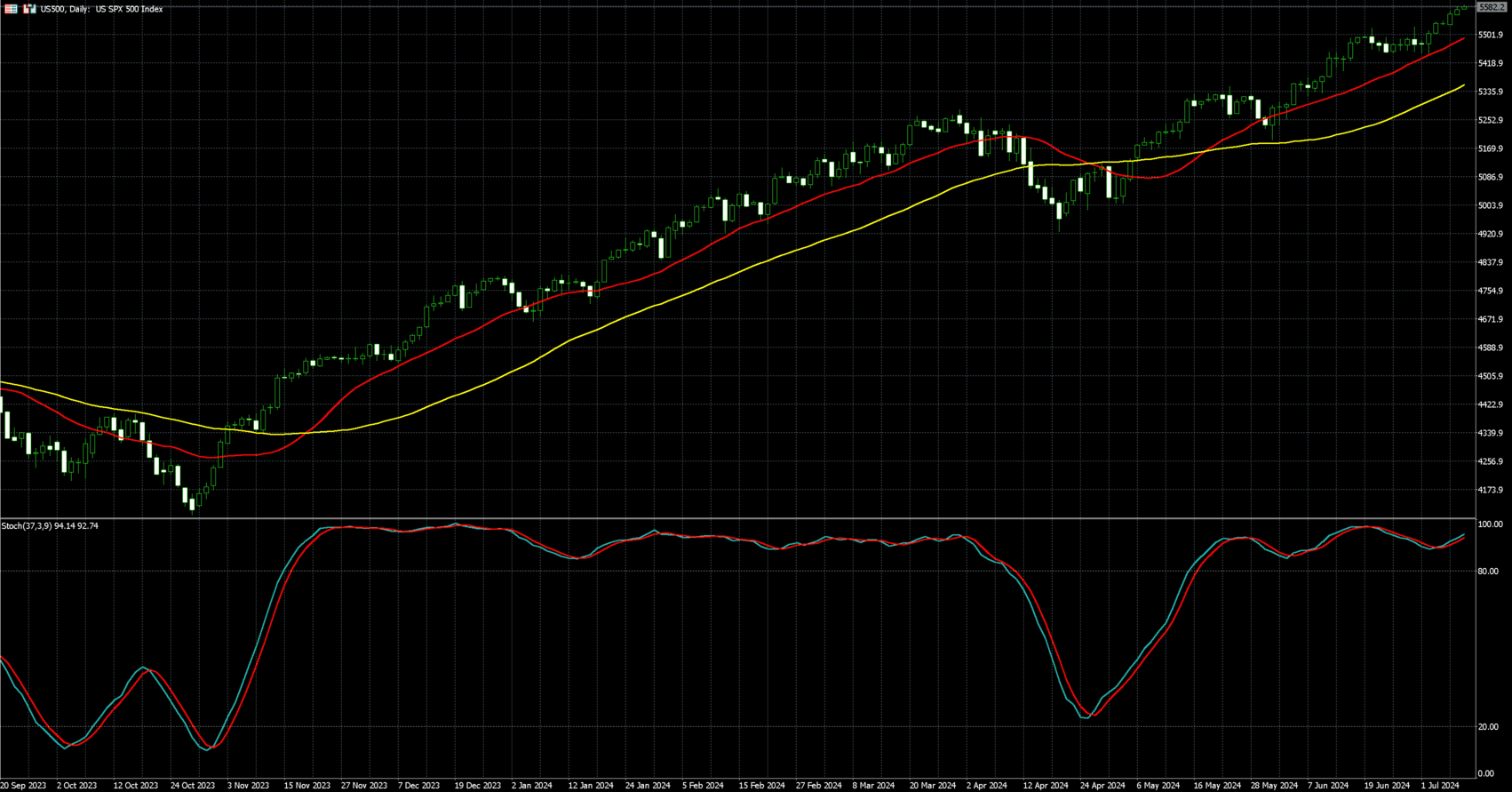Click the US500 Daily chart title

[x=101, y=9]
